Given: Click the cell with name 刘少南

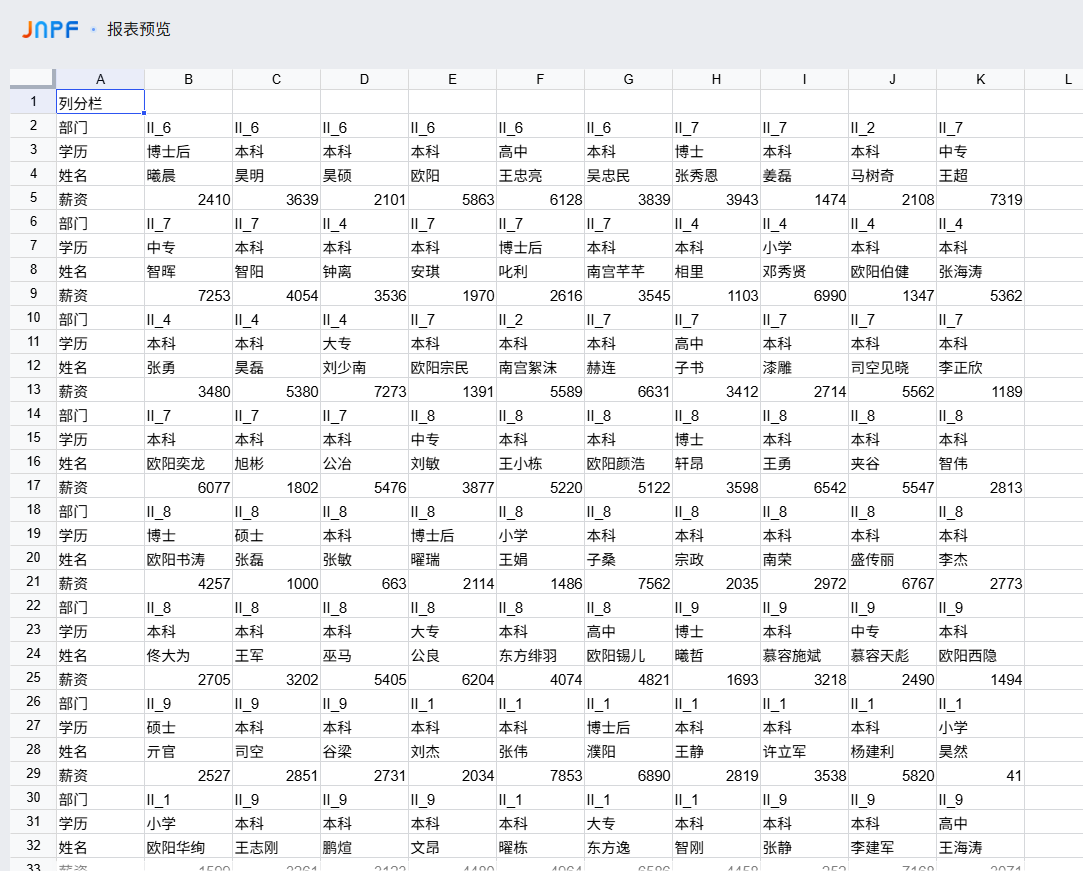Looking at the screenshot, I should [364, 367].
